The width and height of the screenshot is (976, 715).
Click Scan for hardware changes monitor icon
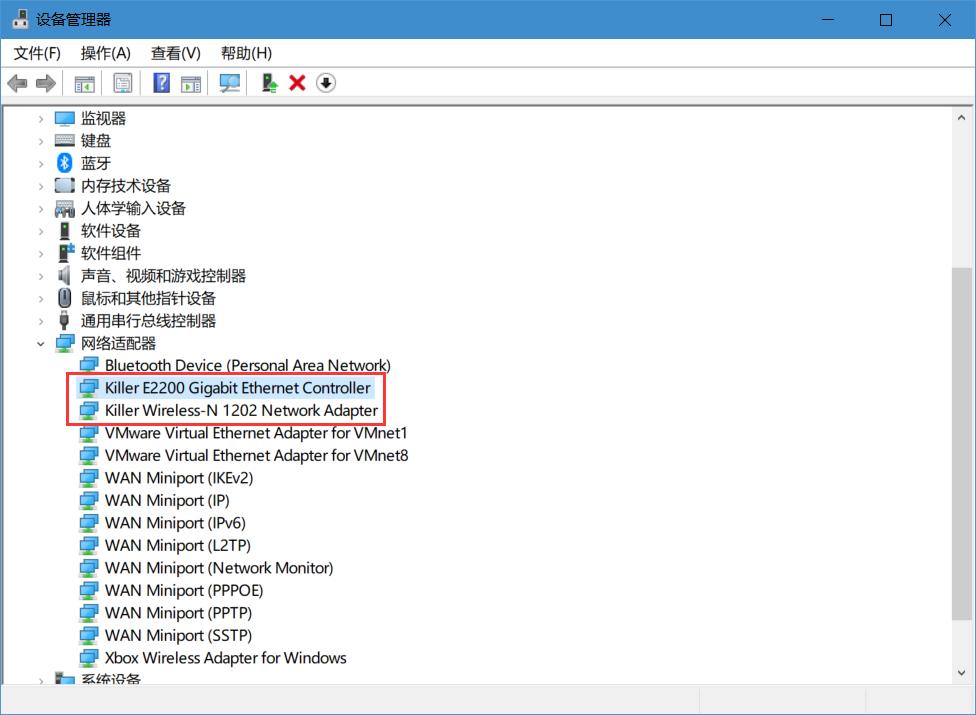pyautogui.click(x=230, y=83)
